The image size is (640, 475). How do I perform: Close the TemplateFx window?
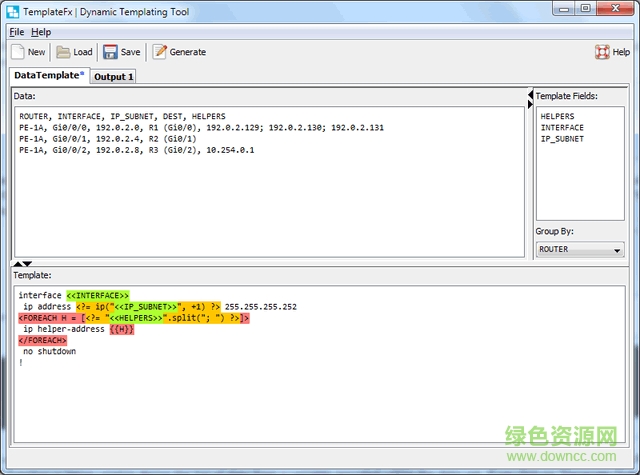pos(615,8)
